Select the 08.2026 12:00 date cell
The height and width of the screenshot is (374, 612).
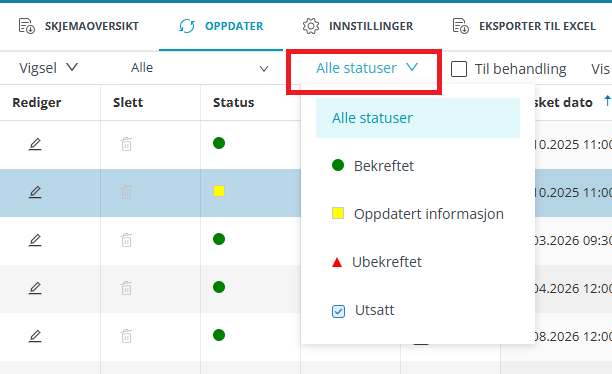coord(573,337)
